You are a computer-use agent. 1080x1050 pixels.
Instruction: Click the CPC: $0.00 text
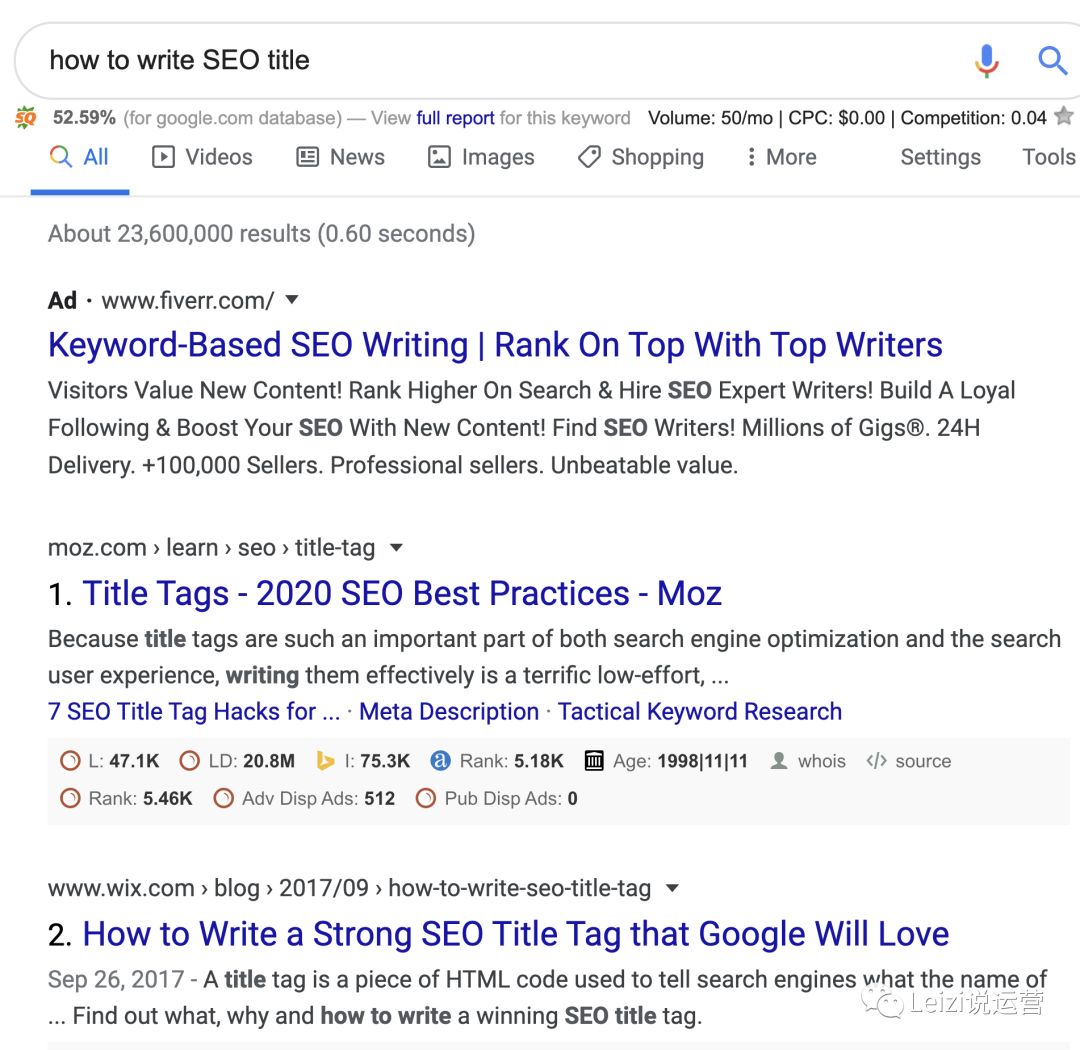[836, 118]
